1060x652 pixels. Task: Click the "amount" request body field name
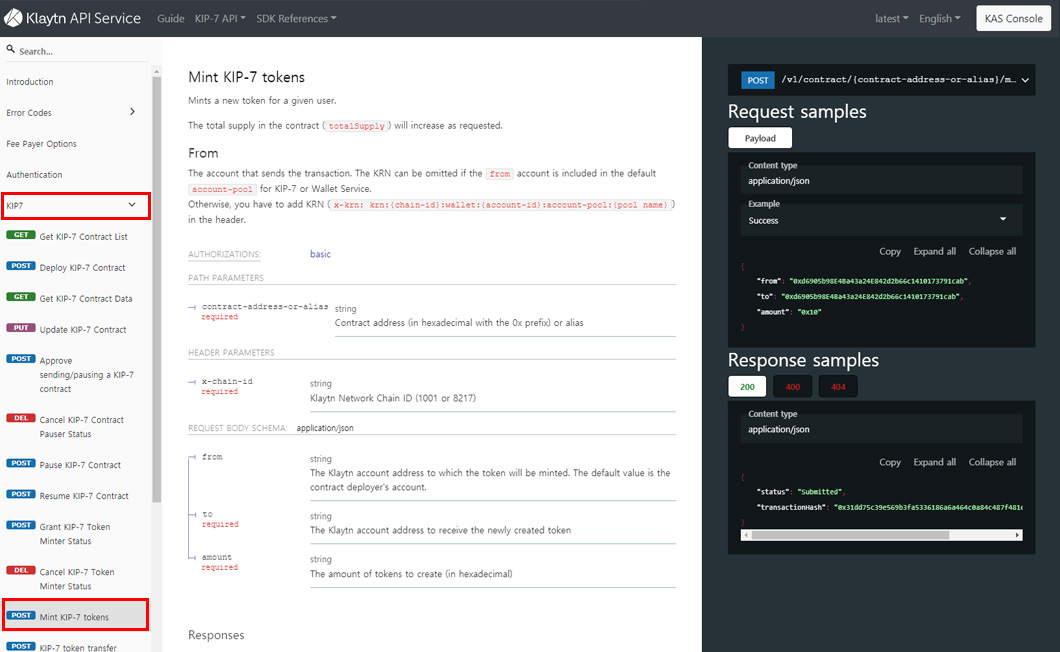(217, 557)
